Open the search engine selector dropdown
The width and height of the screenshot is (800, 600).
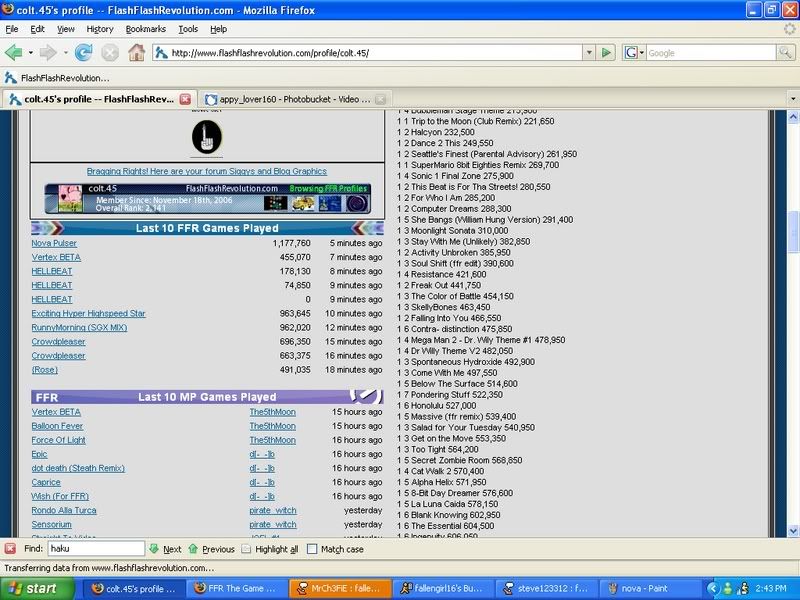point(642,53)
